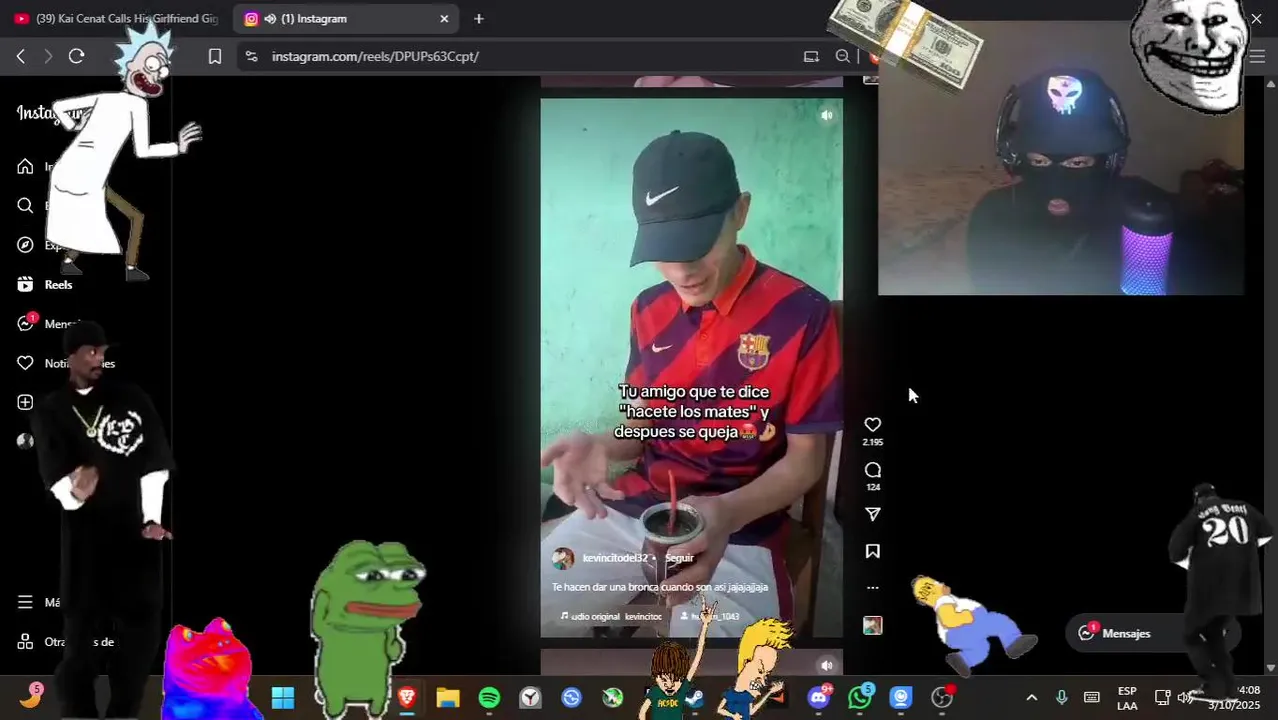The image size is (1278, 720).
Task: Open Instagram messages with the notification badge
Action: [x=27, y=323]
